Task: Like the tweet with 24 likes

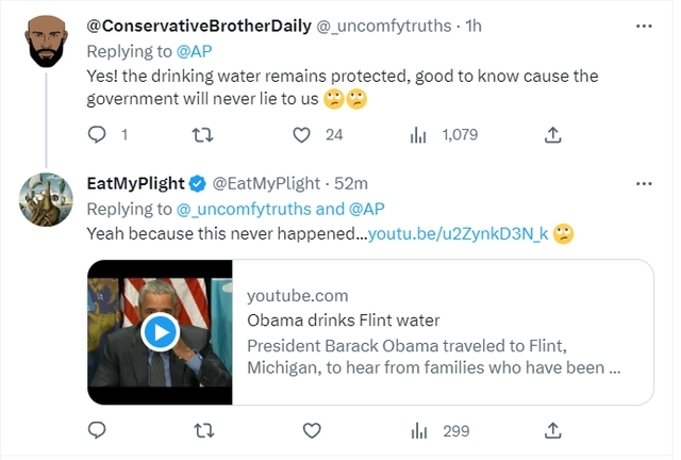Action: click(x=302, y=135)
